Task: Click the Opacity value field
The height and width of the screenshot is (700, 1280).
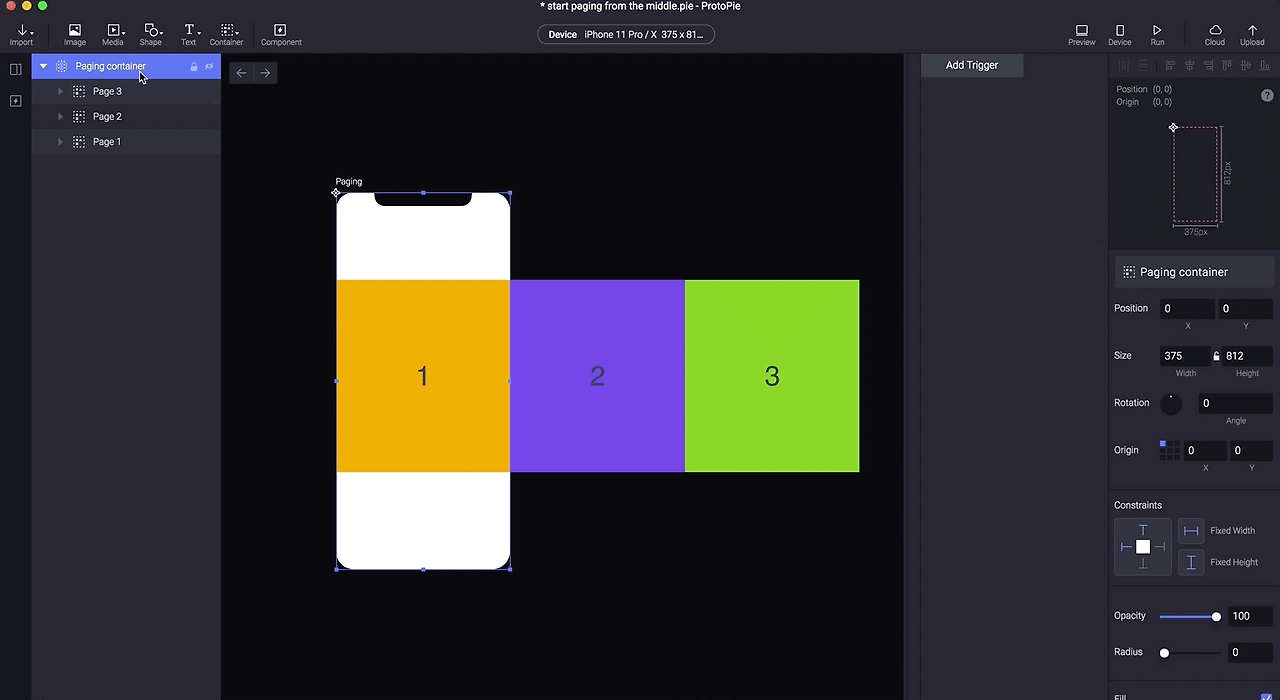Action: point(1250,616)
